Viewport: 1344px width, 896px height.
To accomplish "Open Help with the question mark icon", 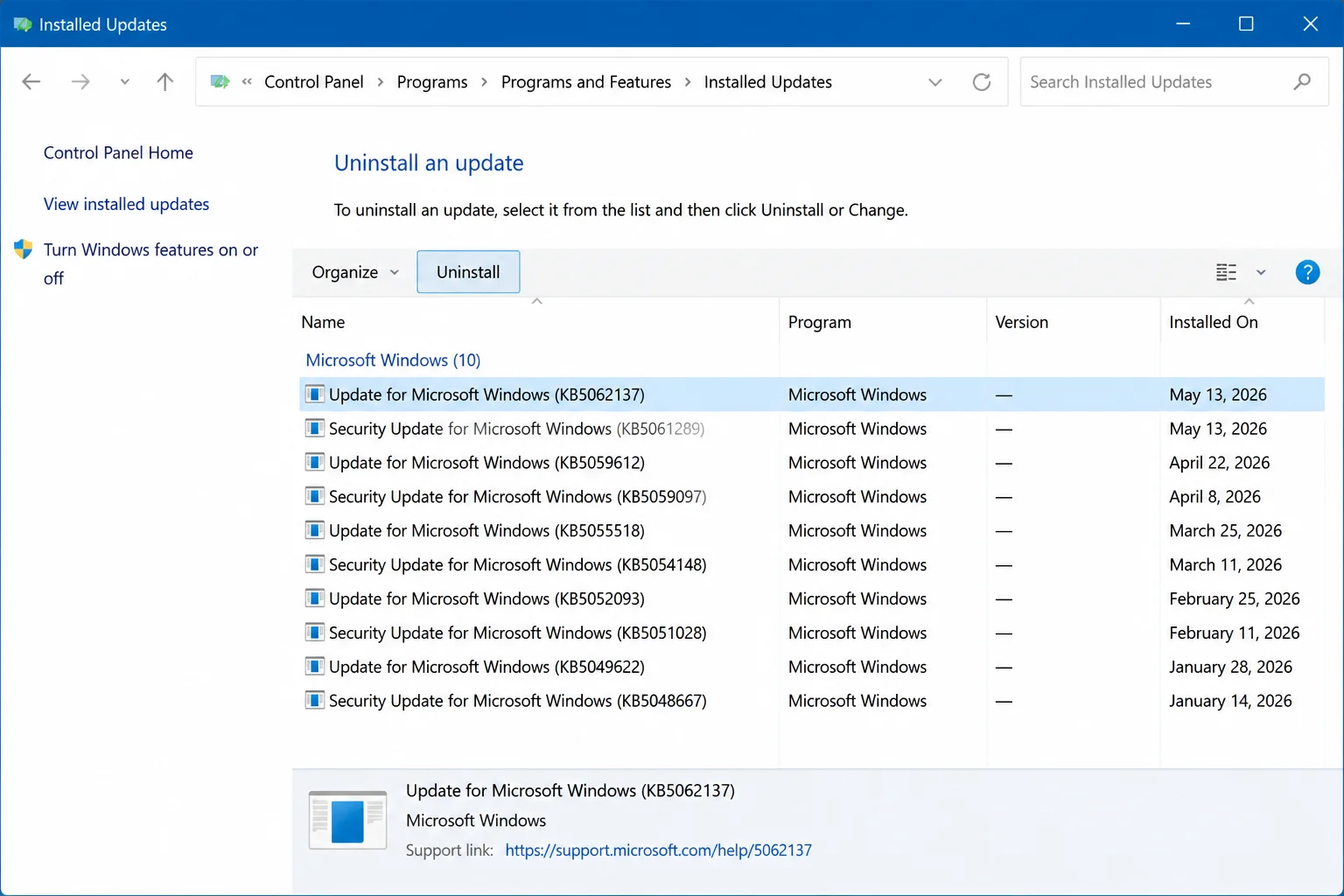I will 1307,272.
